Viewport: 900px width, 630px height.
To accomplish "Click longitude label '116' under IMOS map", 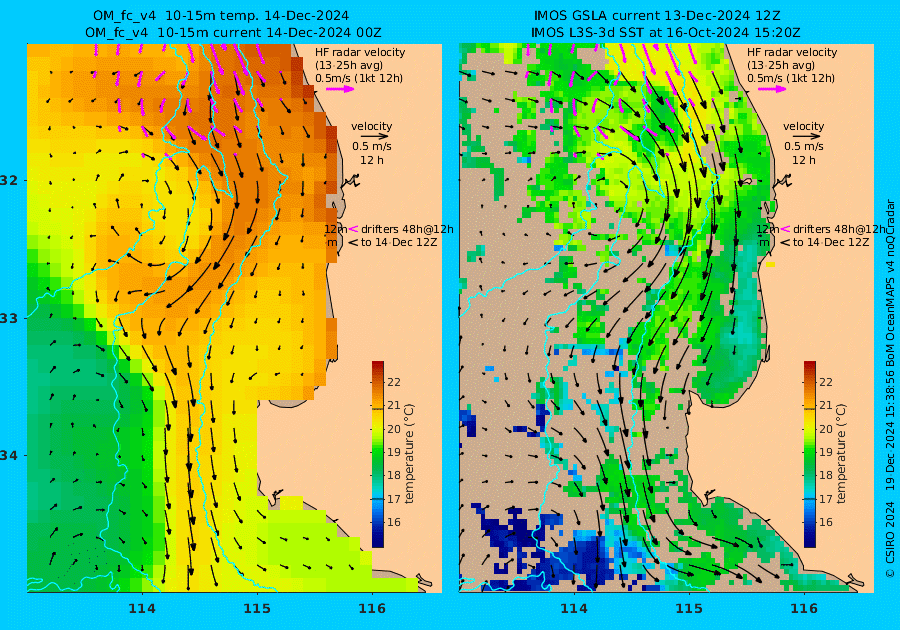I will (804, 609).
